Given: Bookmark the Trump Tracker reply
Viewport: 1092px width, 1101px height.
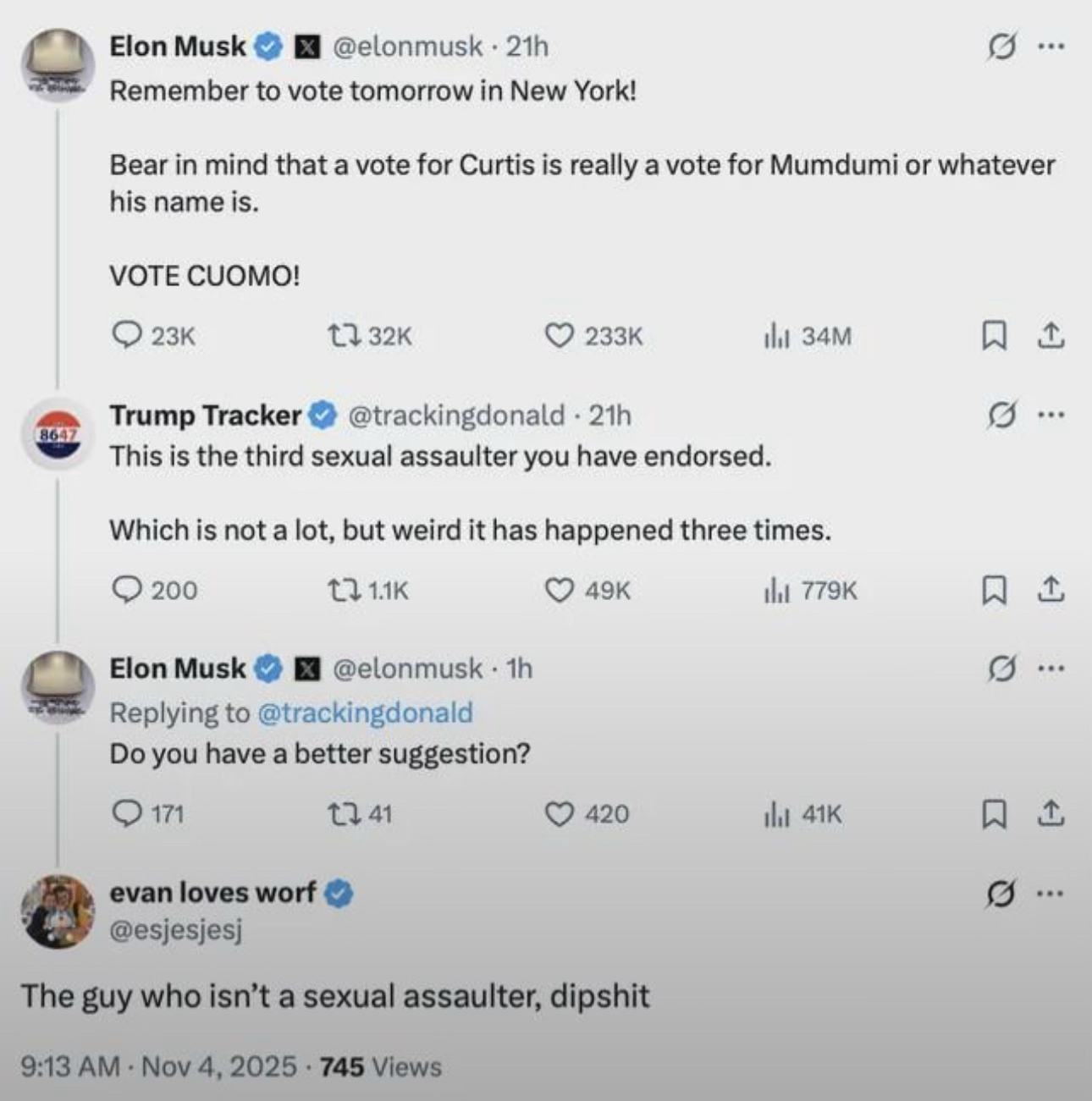Looking at the screenshot, I should (993, 590).
